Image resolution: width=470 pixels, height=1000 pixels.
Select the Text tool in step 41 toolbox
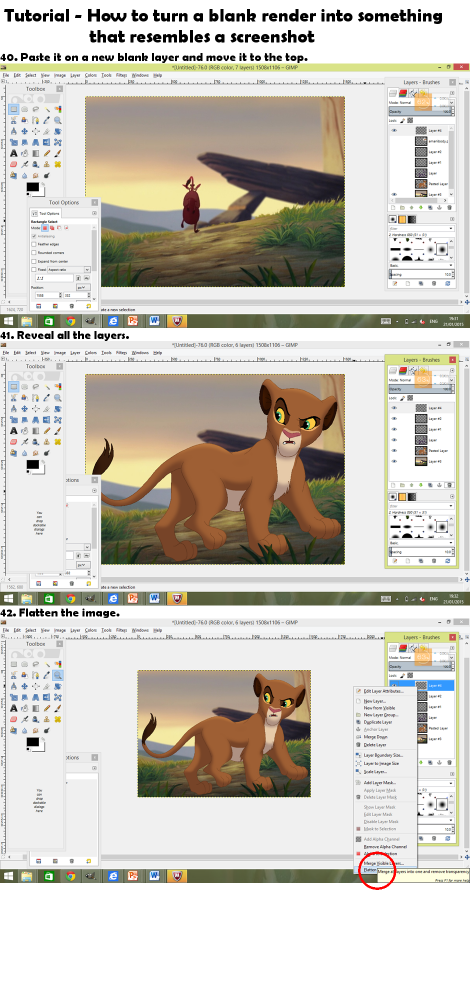point(13,430)
